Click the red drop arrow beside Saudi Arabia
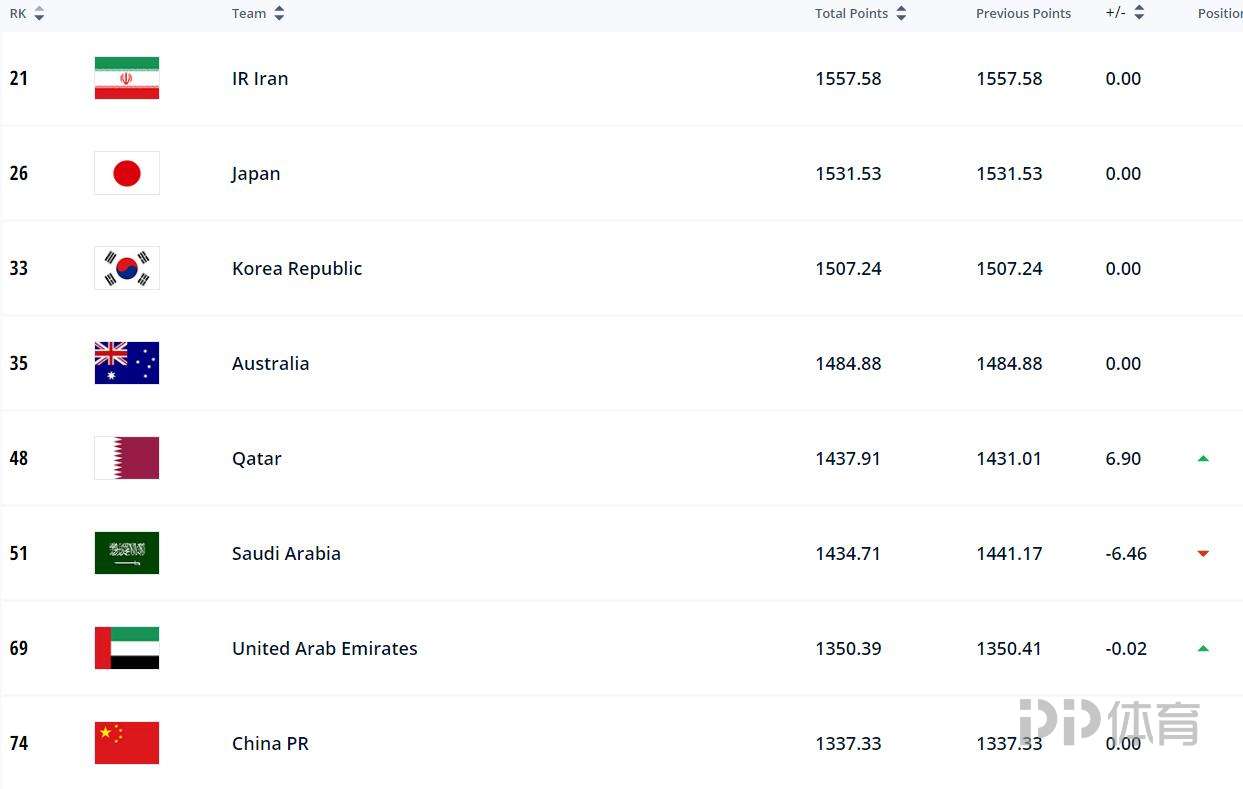 [1203, 553]
